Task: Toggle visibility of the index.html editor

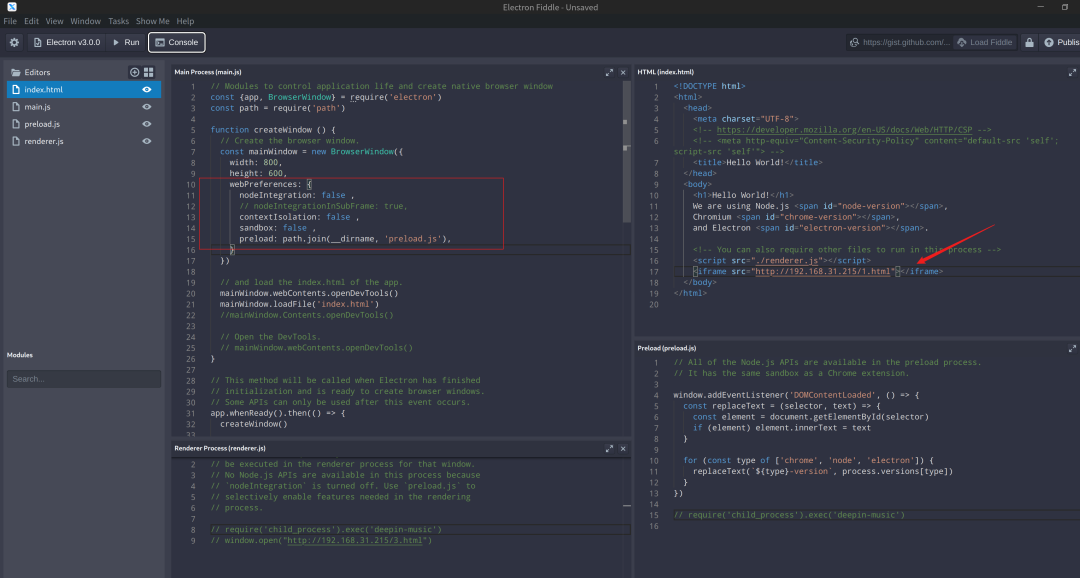Action: [x=147, y=90]
